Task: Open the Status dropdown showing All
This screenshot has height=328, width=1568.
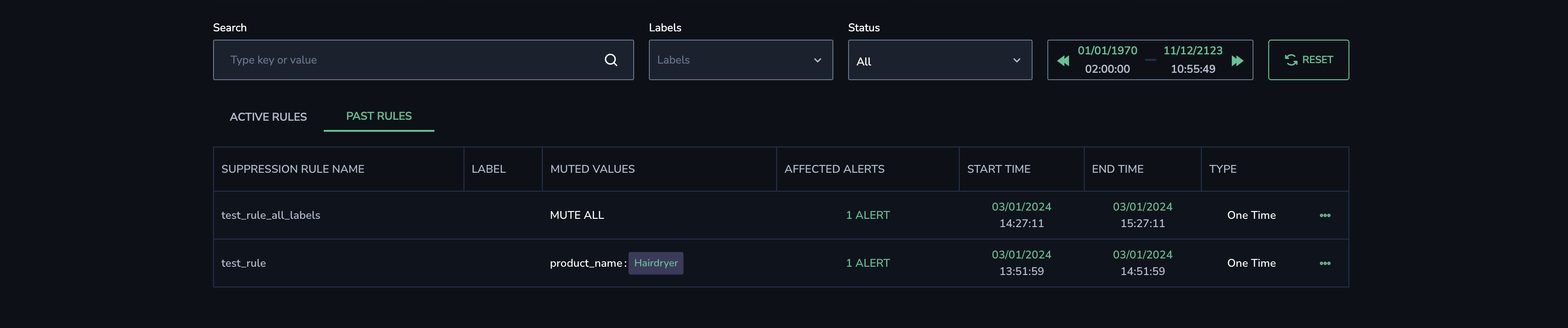Action: (x=939, y=60)
